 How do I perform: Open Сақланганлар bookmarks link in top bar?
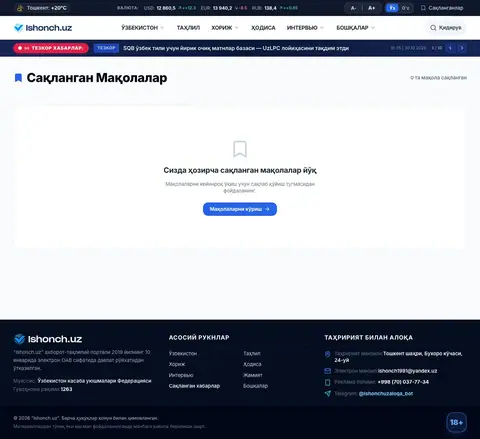(x=442, y=8)
